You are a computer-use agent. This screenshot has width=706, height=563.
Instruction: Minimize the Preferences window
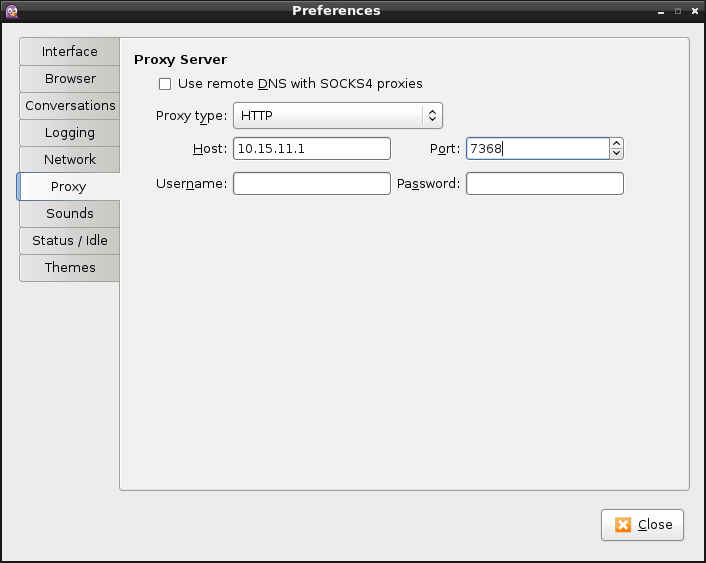(661, 11)
